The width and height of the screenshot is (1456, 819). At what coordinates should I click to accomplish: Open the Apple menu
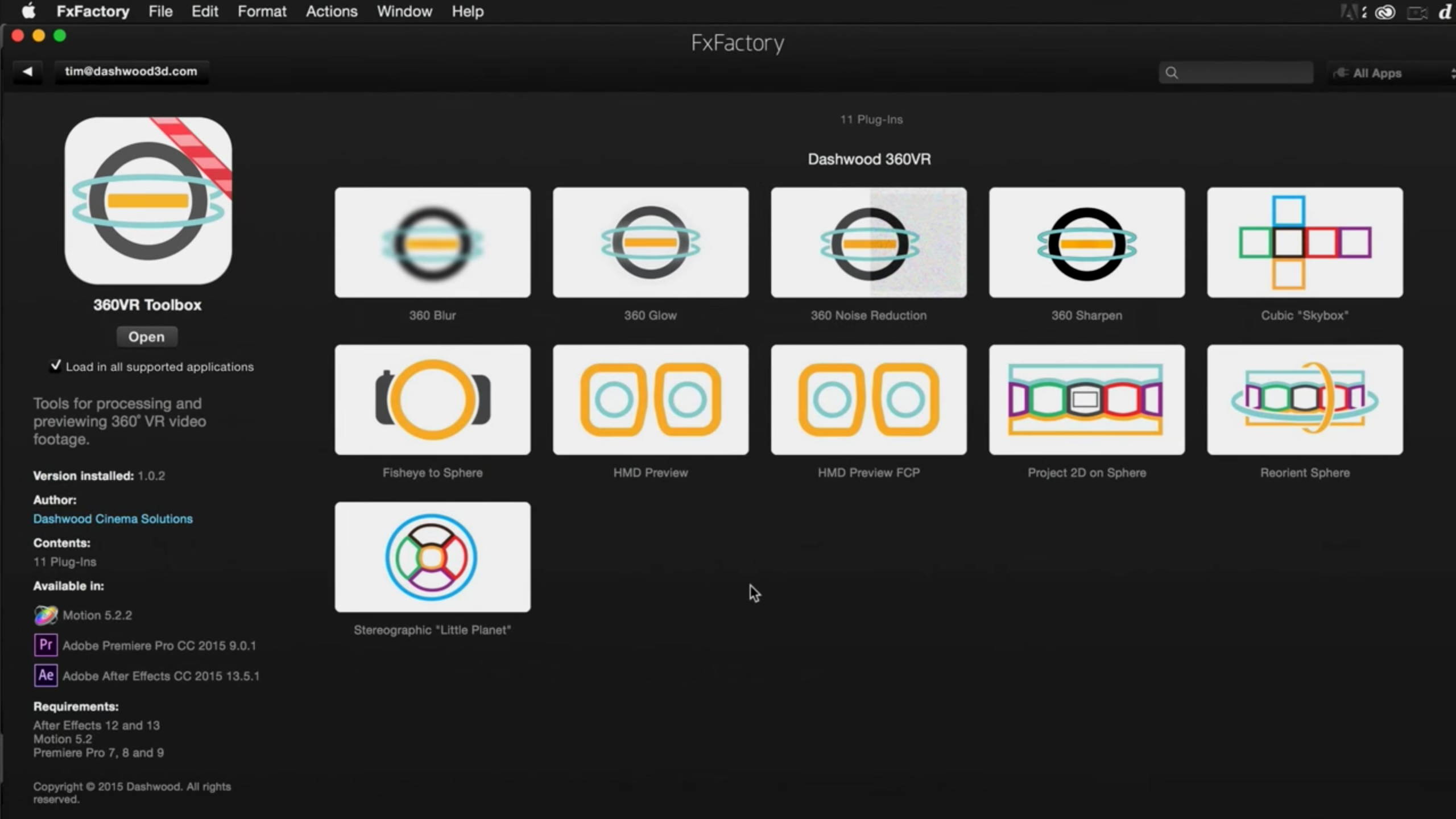pos(28,11)
